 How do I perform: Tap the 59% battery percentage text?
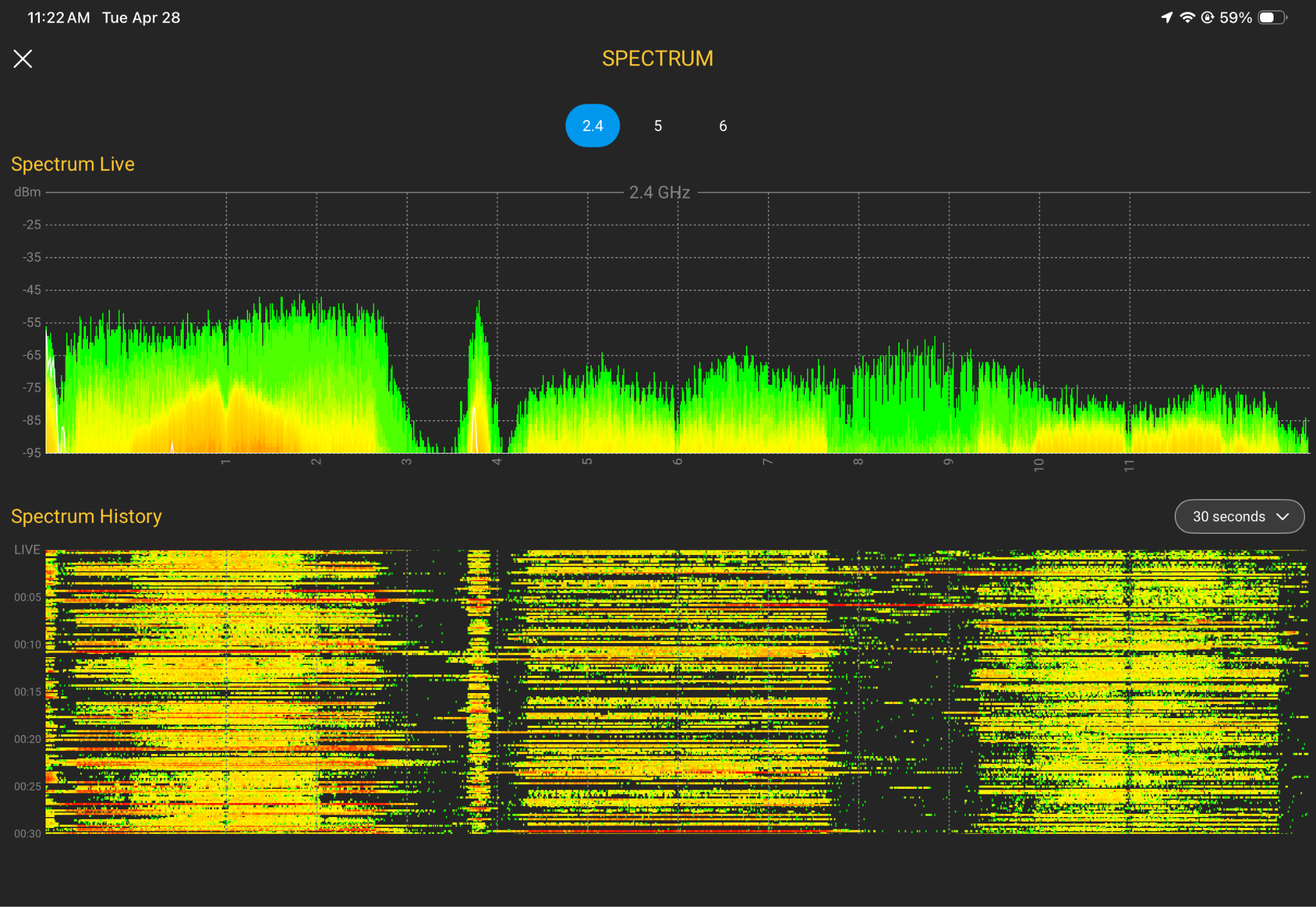pos(1236,17)
